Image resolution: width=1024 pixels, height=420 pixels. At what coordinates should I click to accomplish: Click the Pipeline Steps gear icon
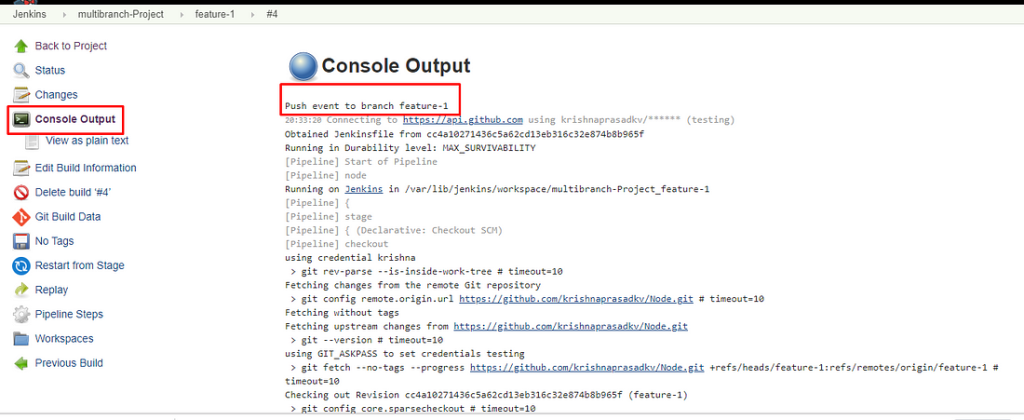[22, 314]
